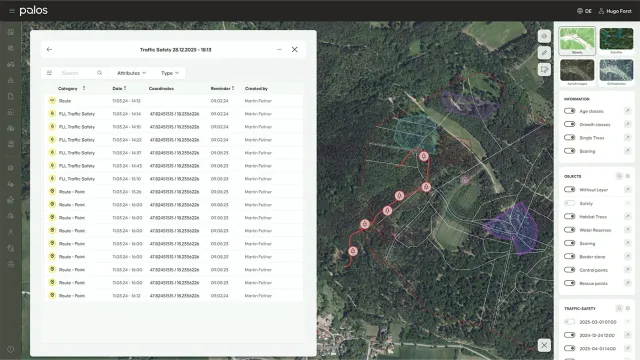Open Hugo Forst user menu
Screen dimensions: 640x360
(615, 11)
